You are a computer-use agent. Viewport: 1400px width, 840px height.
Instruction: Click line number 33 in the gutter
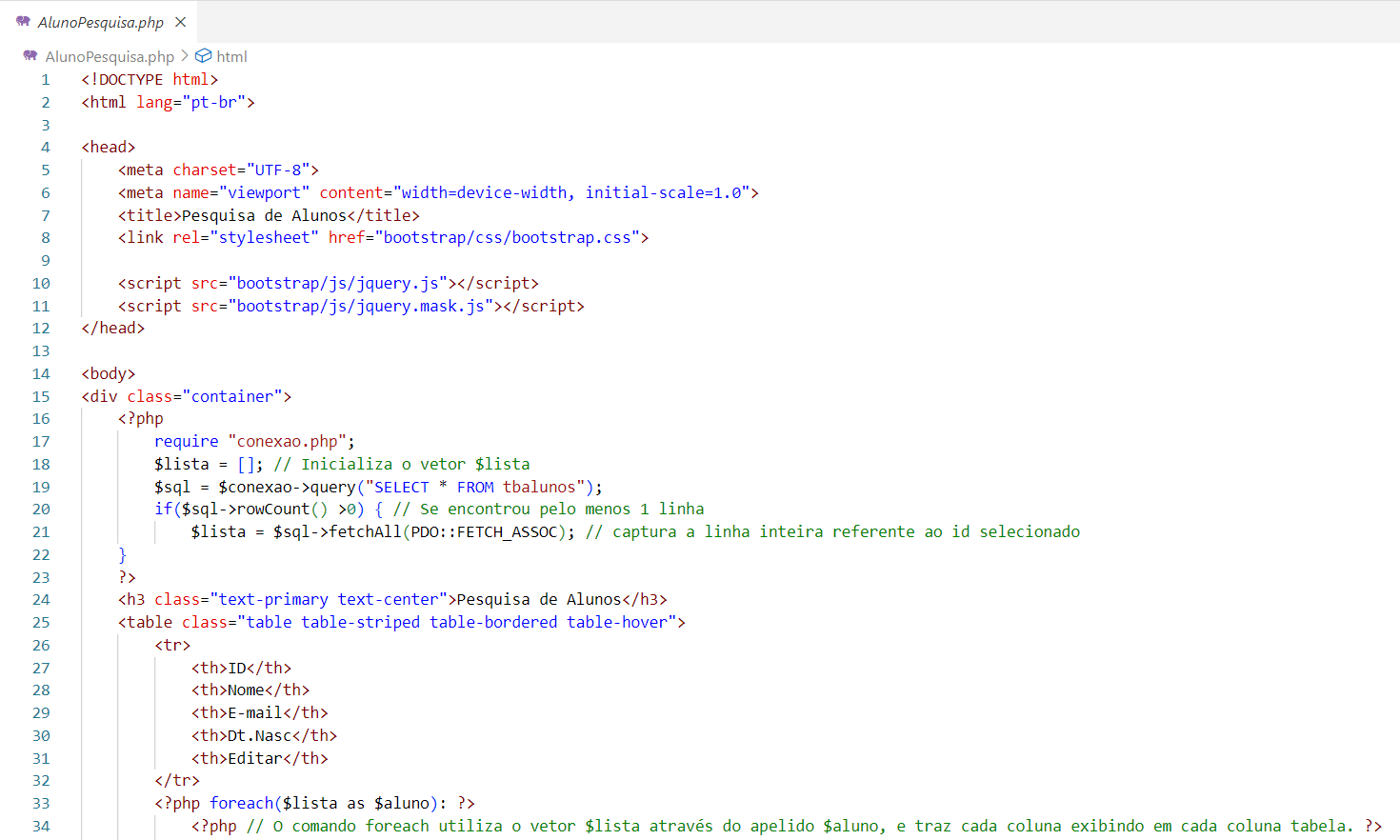41,804
